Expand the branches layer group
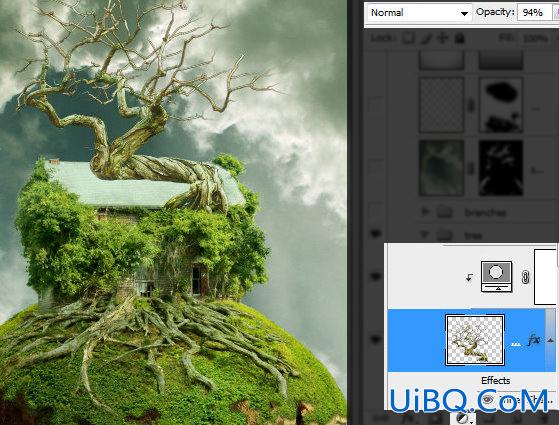The image size is (559, 425). click(x=425, y=212)
